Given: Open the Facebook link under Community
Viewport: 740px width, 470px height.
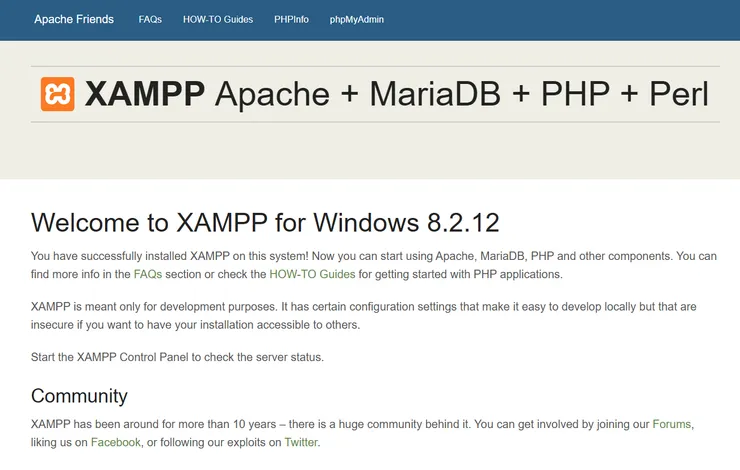Looking at the screenshot, I should pyautogui.click(x=116, y=442).
